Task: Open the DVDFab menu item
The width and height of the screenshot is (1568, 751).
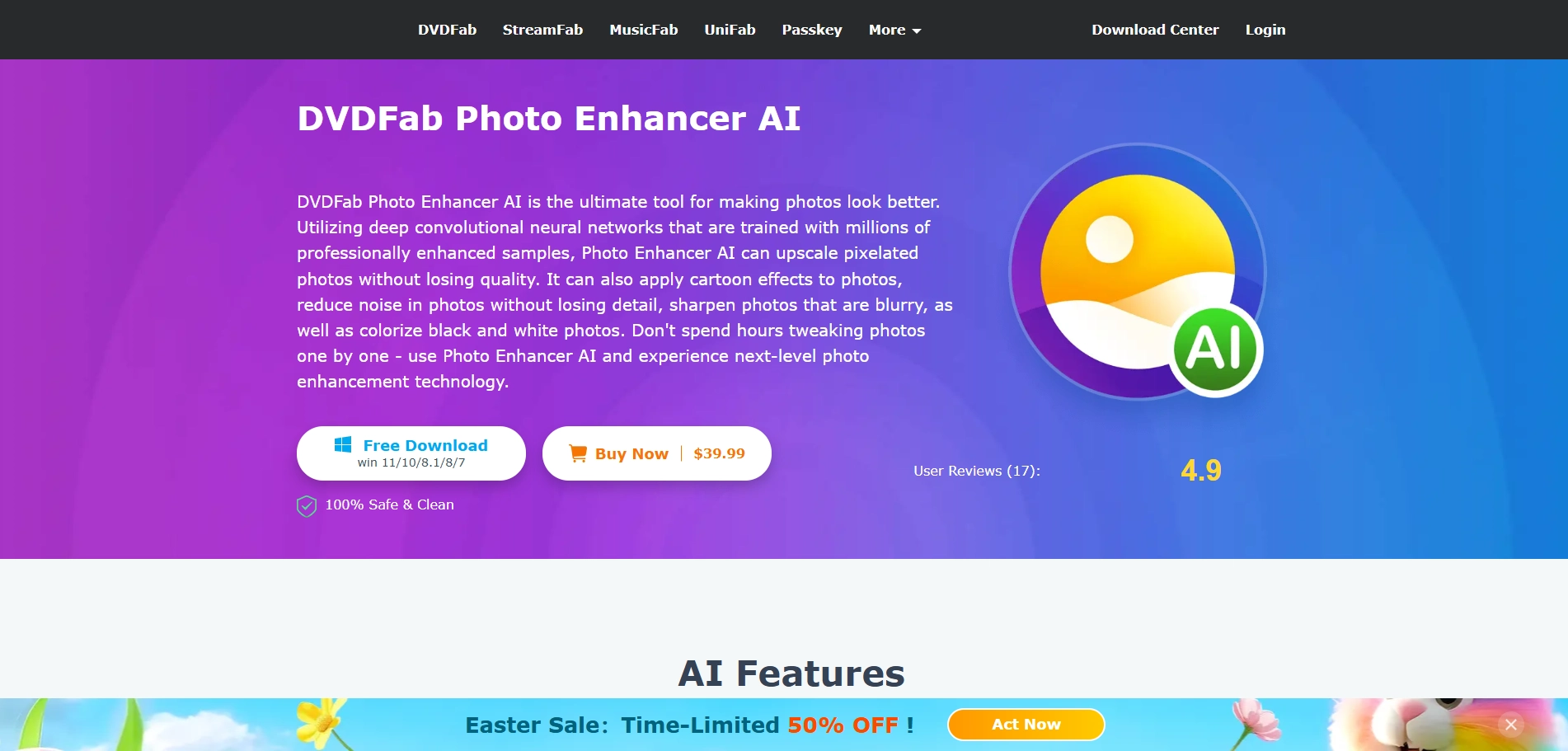Action: (447, 30)
